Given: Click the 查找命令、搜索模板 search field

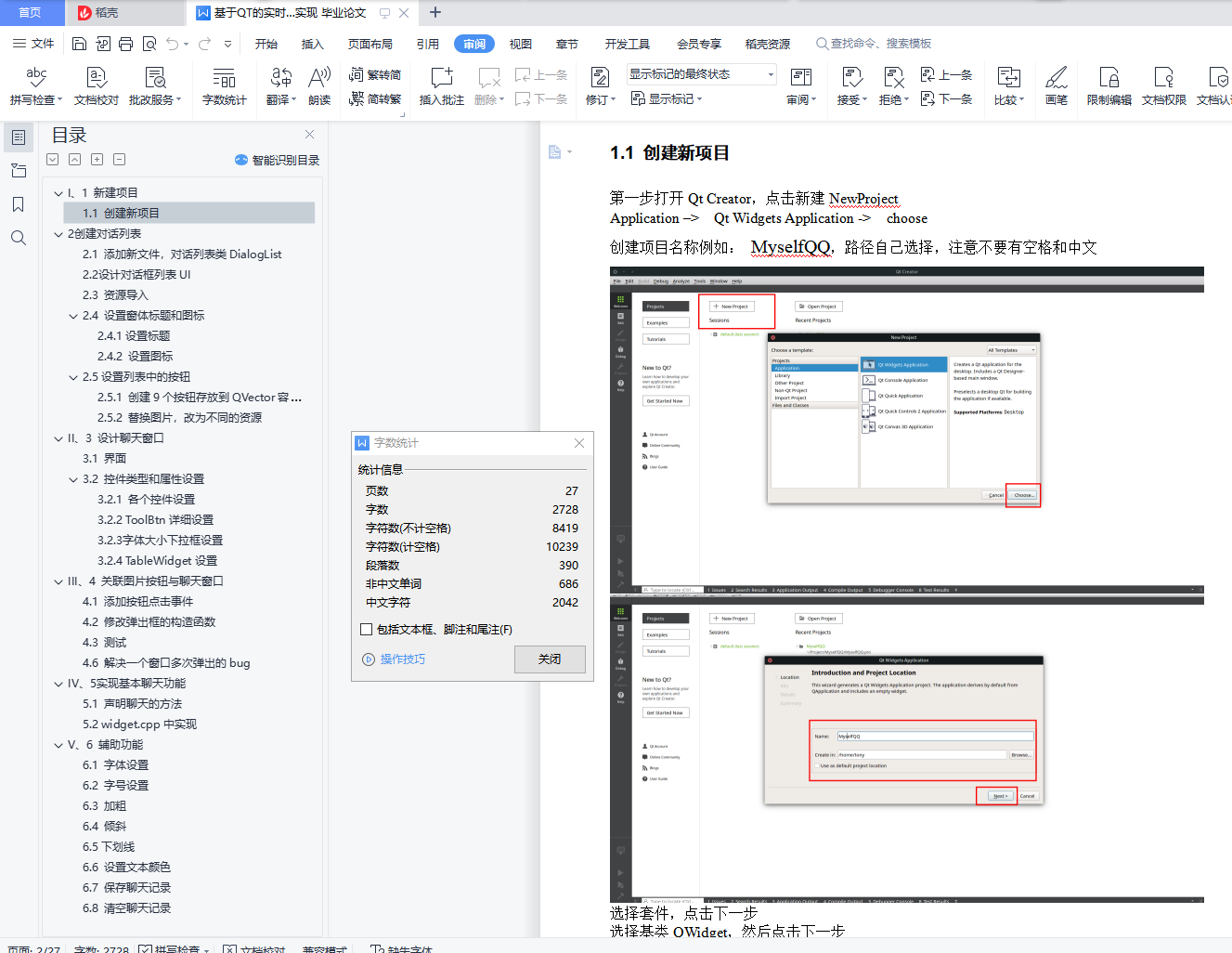Looking at the screenshot, I should tap(873, 44).
